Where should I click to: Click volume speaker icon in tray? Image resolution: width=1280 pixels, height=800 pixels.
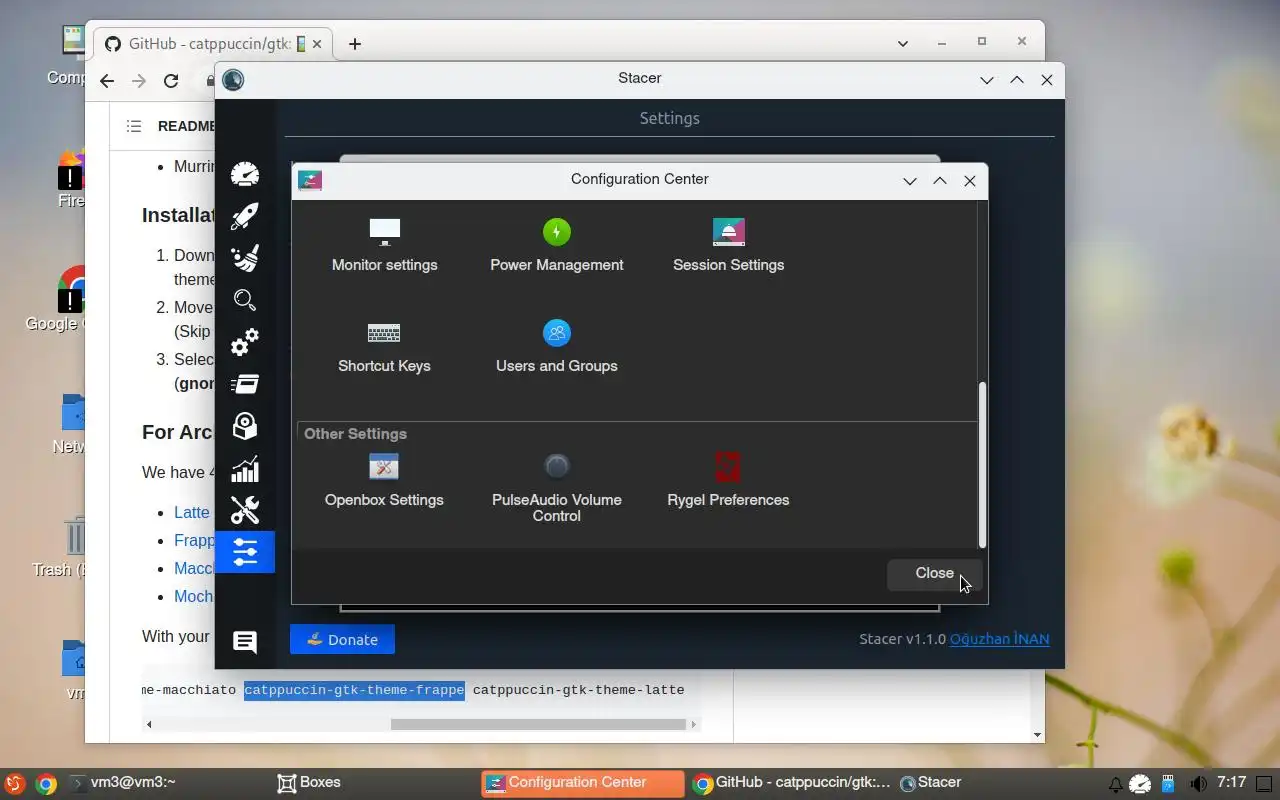(x=1197, y=784)
